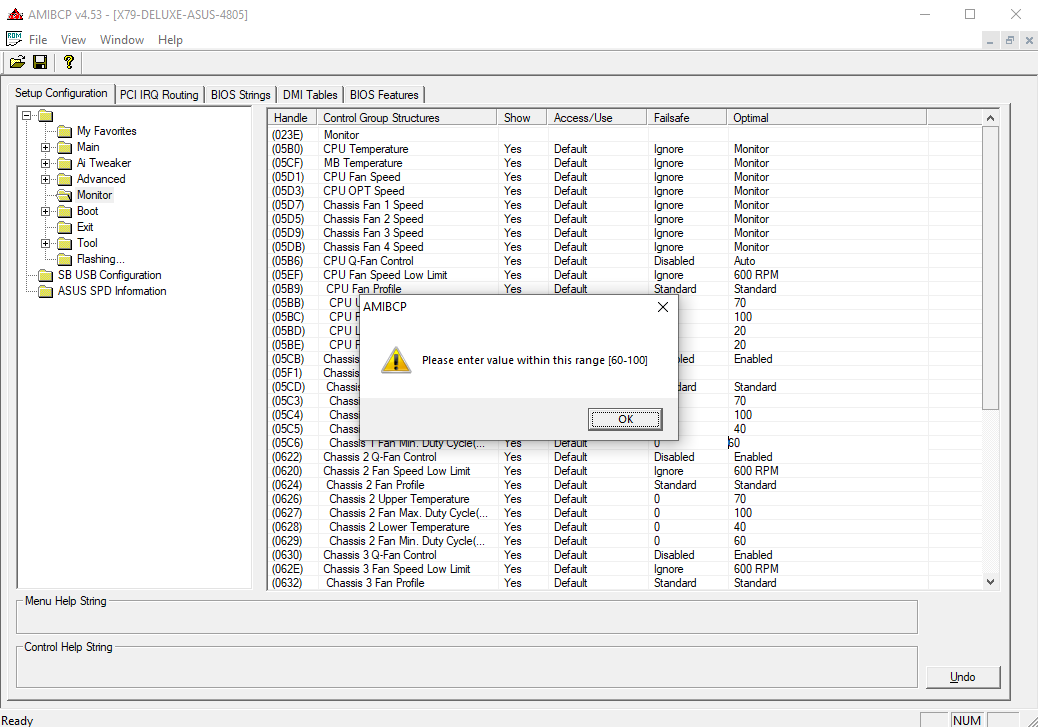Confirm the range warning with OK

click(x=625, y=419)
